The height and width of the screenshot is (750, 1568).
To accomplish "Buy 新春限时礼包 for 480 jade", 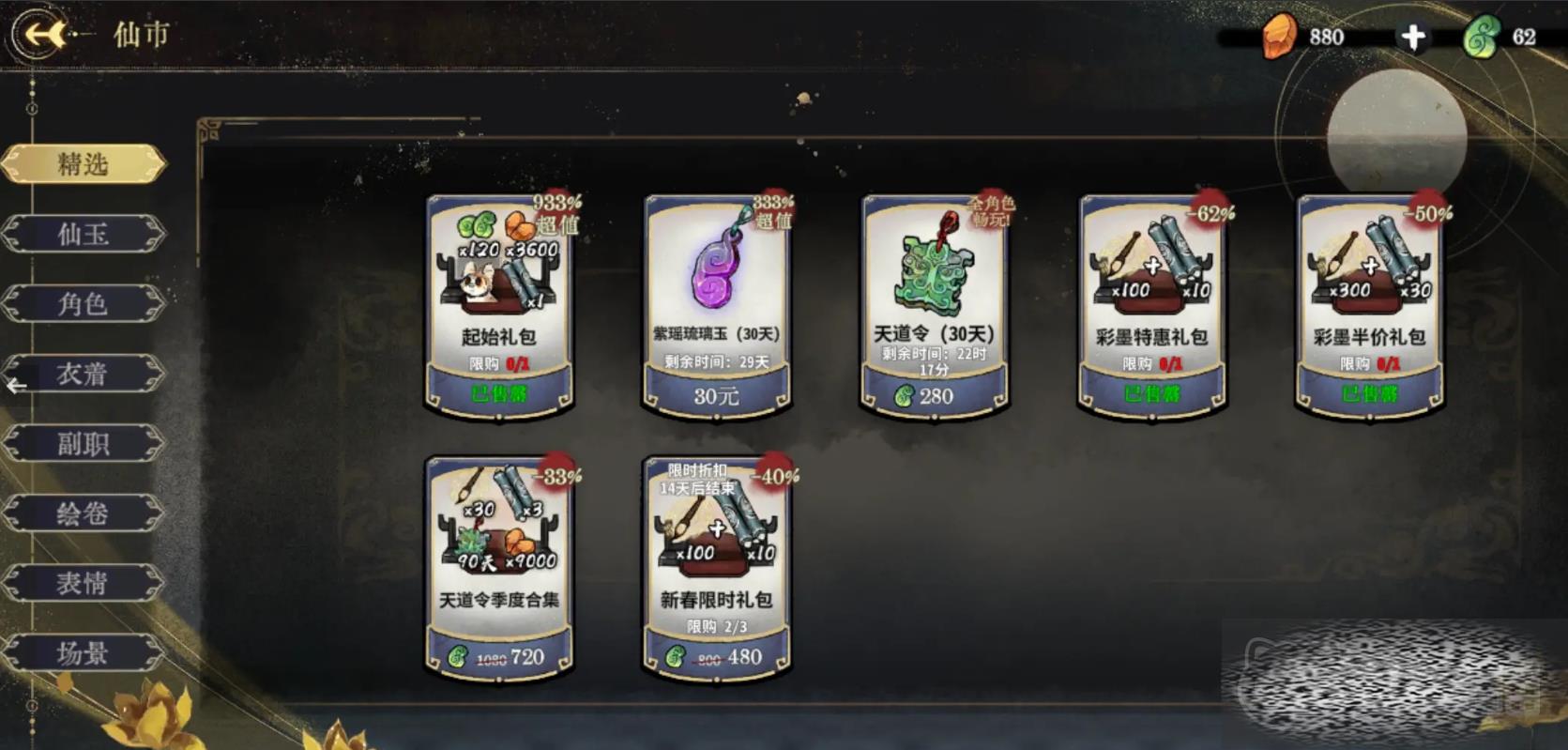I will pos(716,657).
